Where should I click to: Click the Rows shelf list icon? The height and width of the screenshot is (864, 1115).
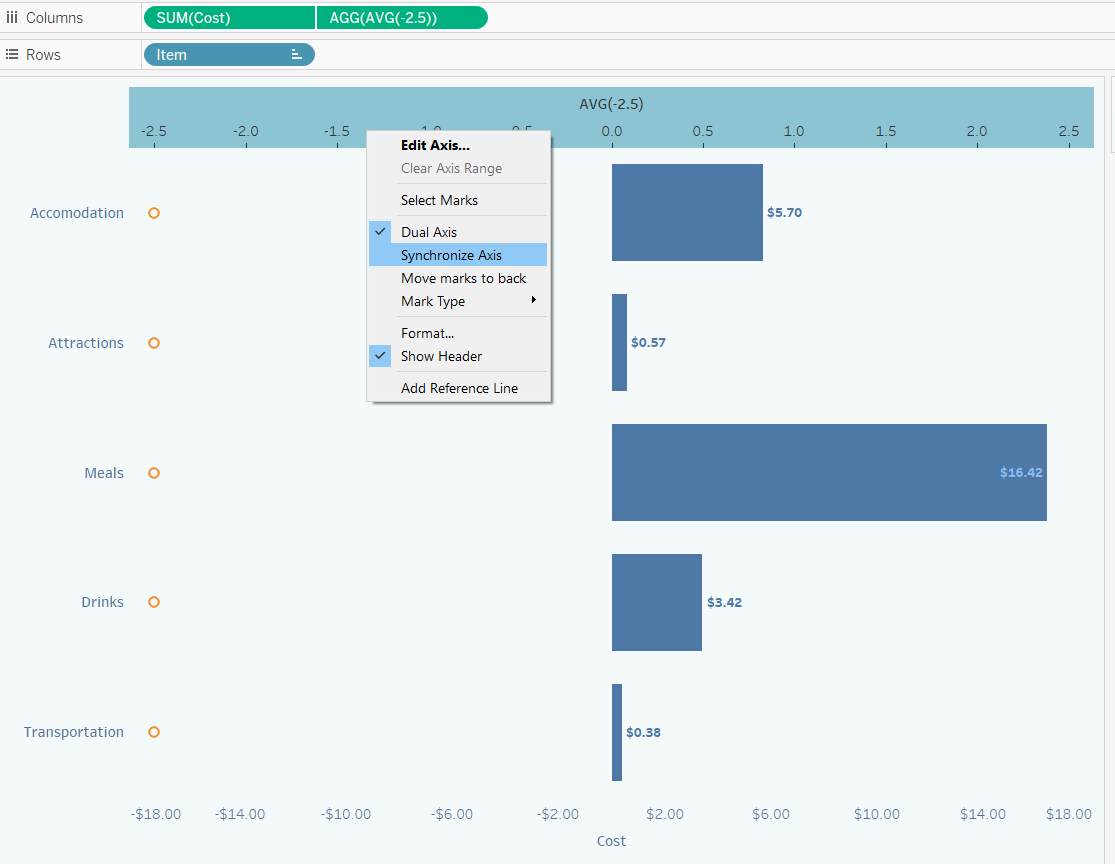click(x=11, y=54)
